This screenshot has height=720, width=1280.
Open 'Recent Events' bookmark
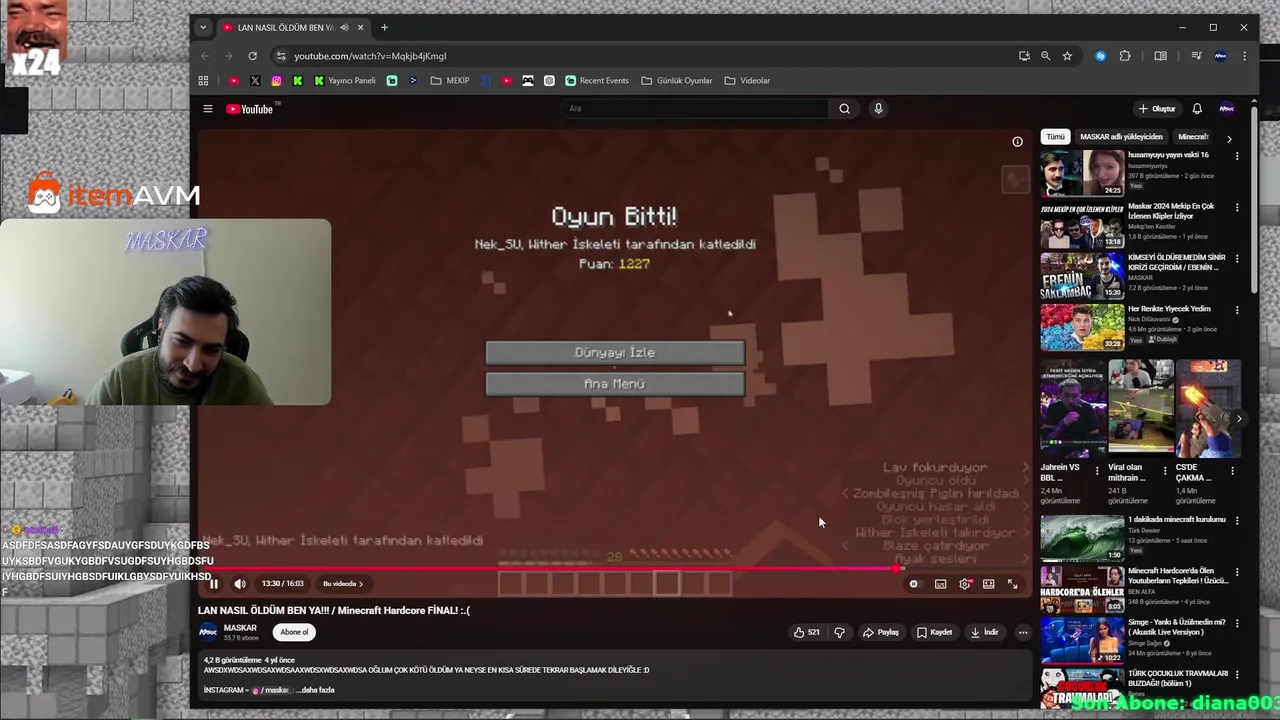click(597, 81)
